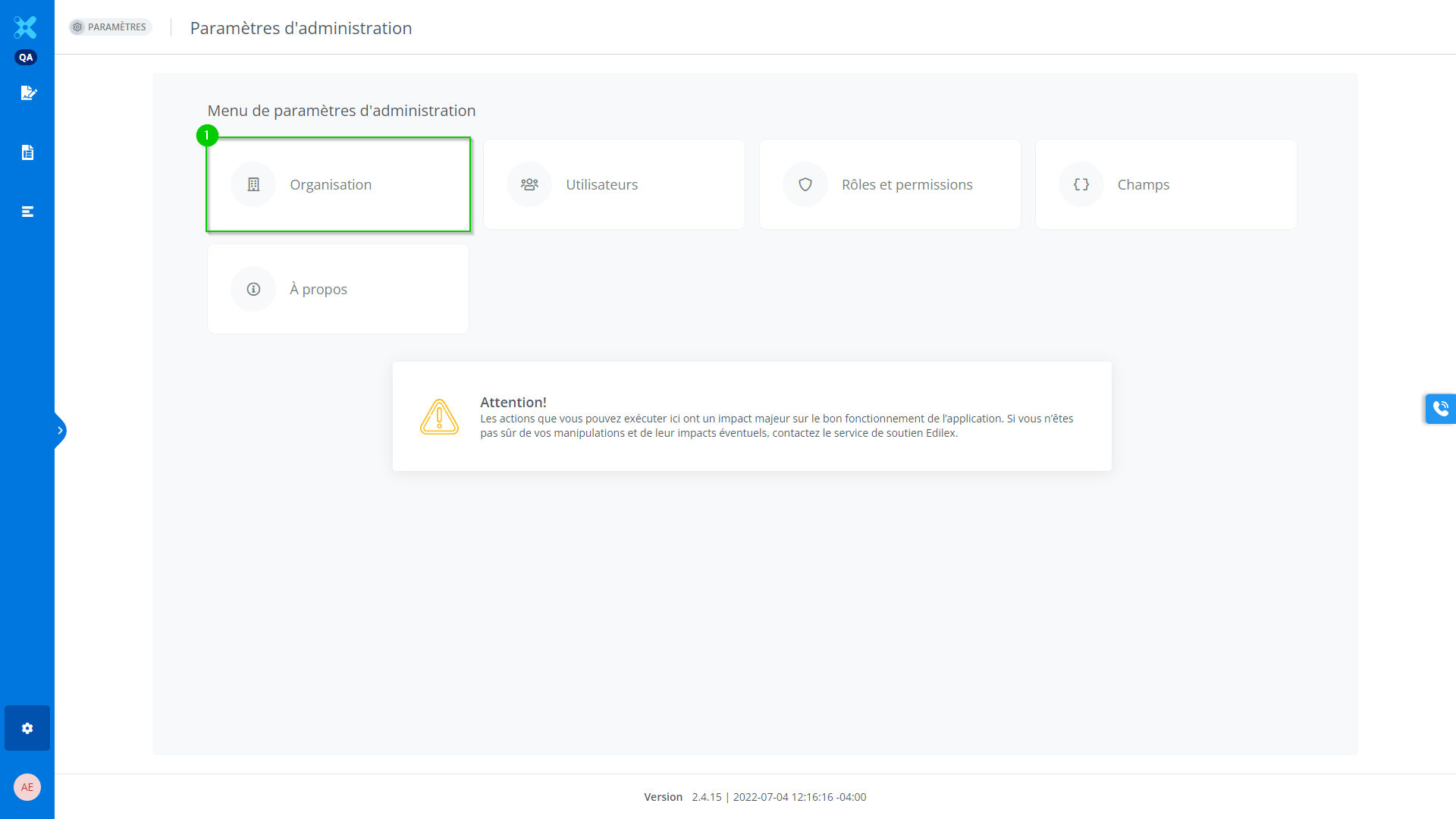This screenshot has height=819, width=1456.
Task: Click the phone support floating button
Action: (x=1440, y=409)
